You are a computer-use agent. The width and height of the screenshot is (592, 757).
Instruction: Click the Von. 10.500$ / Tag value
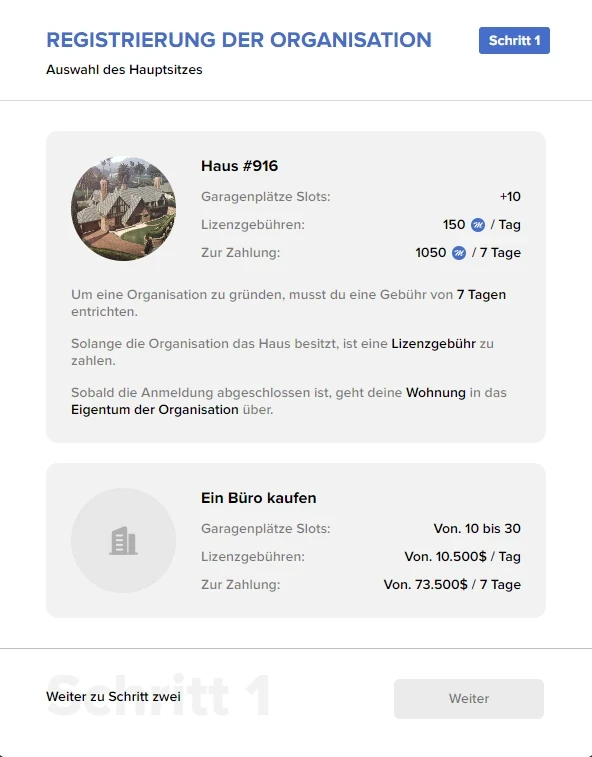click(x=463, y=557)
